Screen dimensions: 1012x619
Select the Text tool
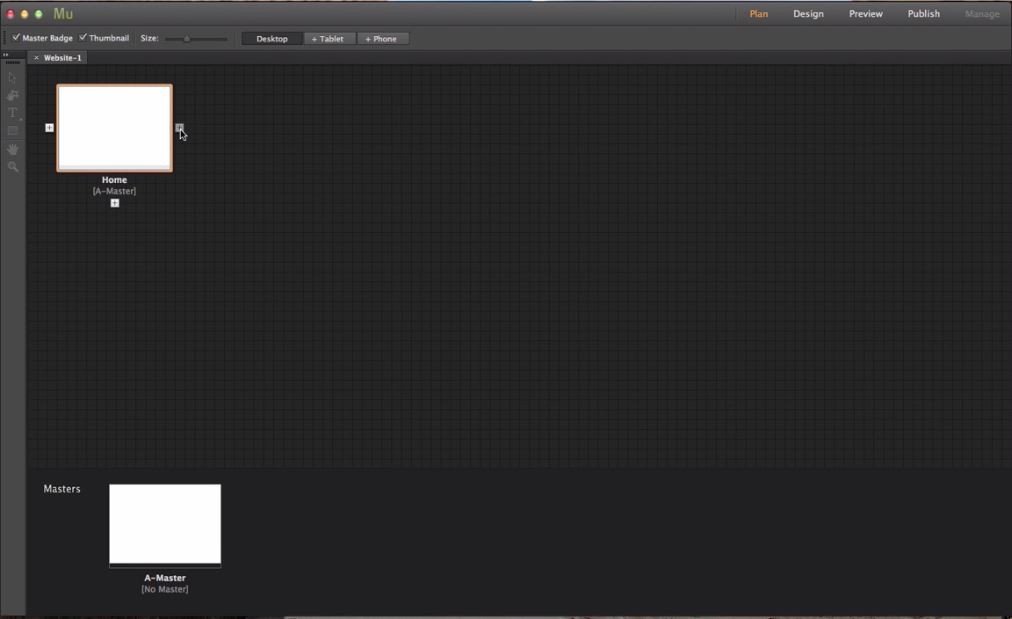(12, 113)
